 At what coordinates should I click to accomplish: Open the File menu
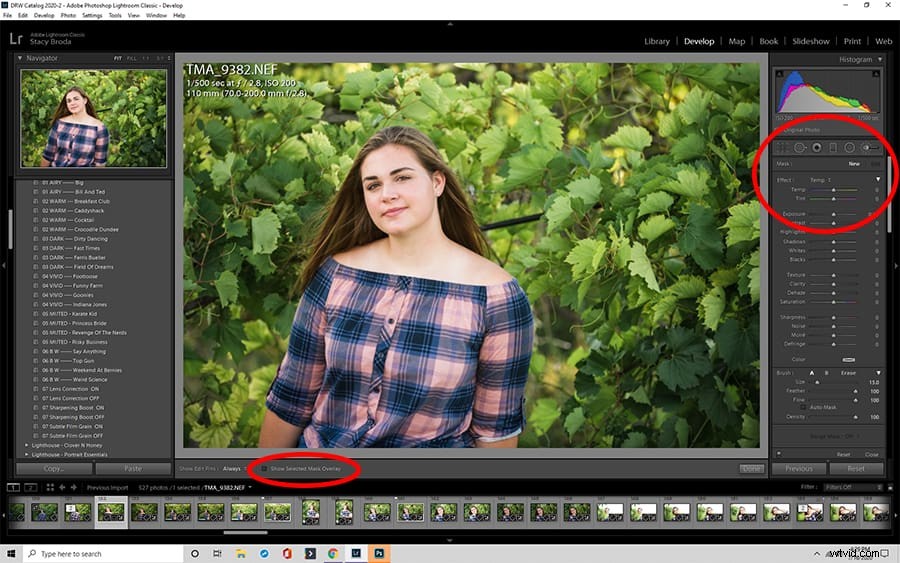[7, 15]
